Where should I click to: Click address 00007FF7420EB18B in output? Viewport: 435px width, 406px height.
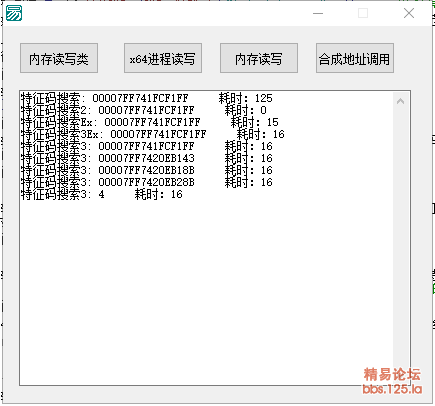tap(146, 170)
